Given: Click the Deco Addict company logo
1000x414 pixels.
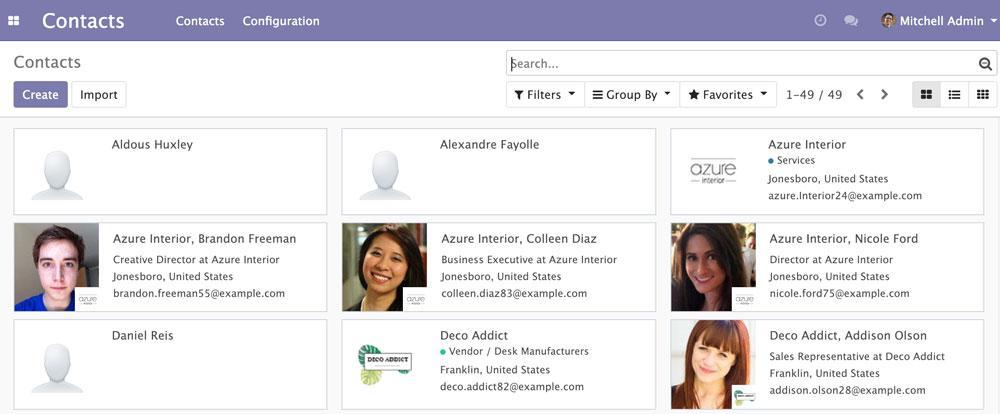Looking at the screenshot, I should click(x=385, y=364).
